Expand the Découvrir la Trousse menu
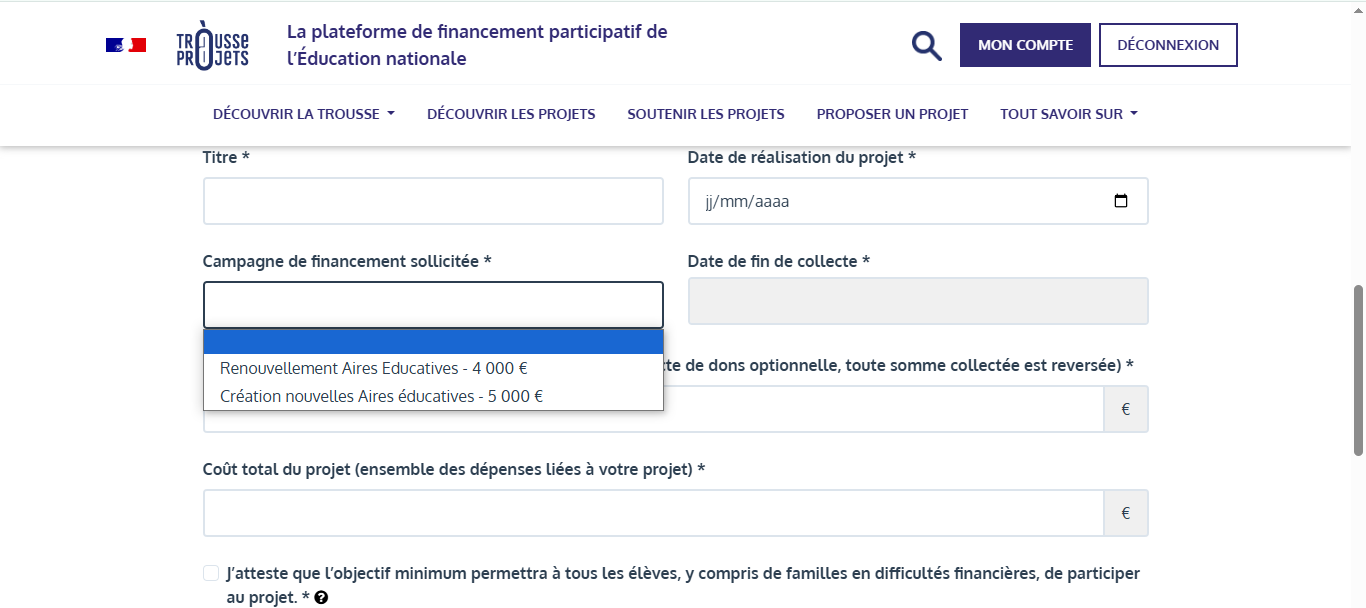 pyautogui.click(x=304, y=114)
